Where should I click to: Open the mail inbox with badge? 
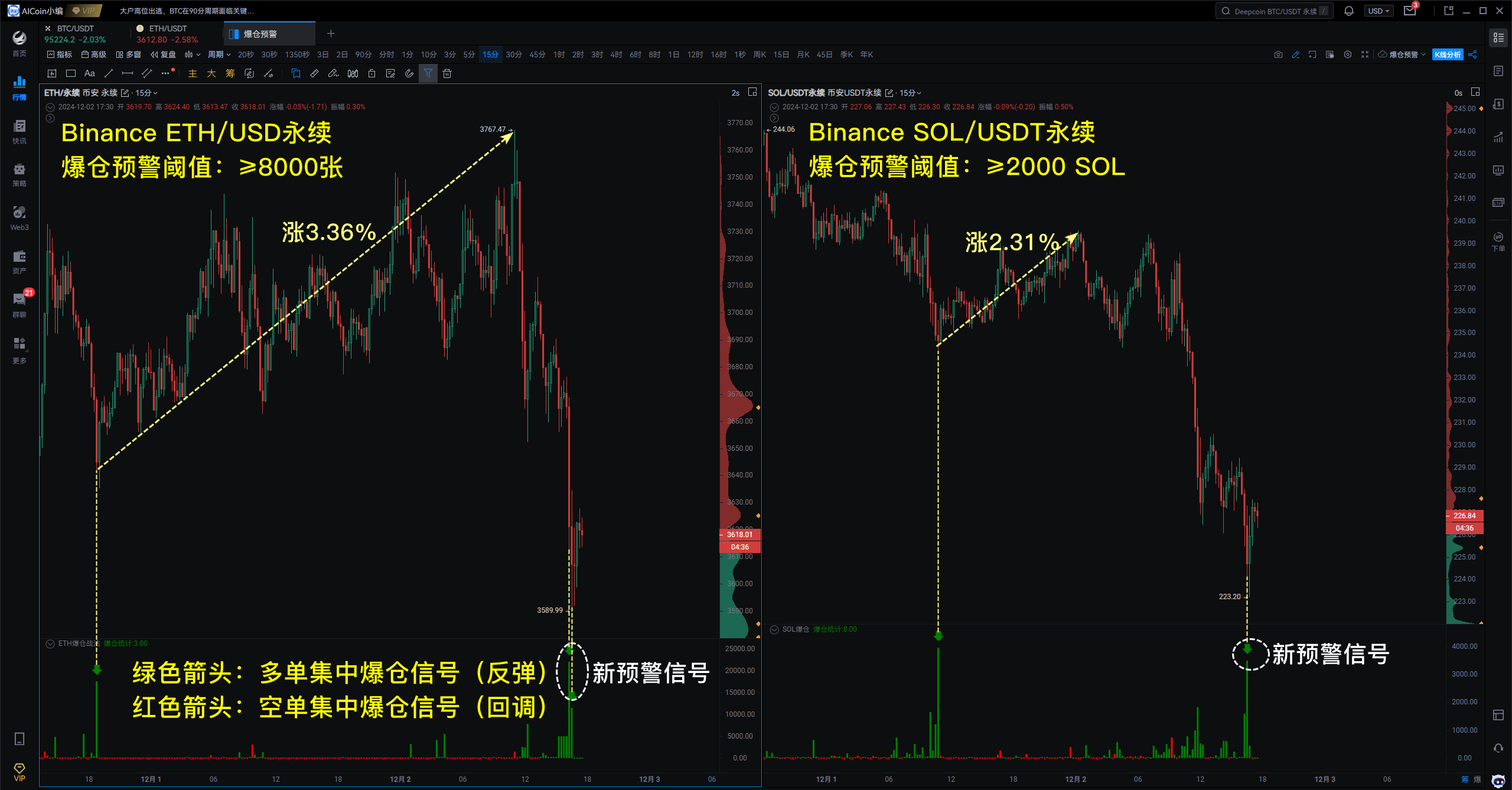point(1410,11)
